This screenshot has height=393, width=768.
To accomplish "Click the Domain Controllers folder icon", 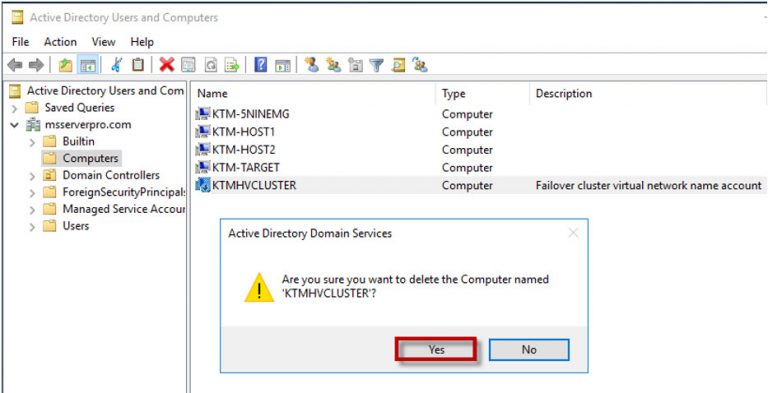I will click(49, 175).
